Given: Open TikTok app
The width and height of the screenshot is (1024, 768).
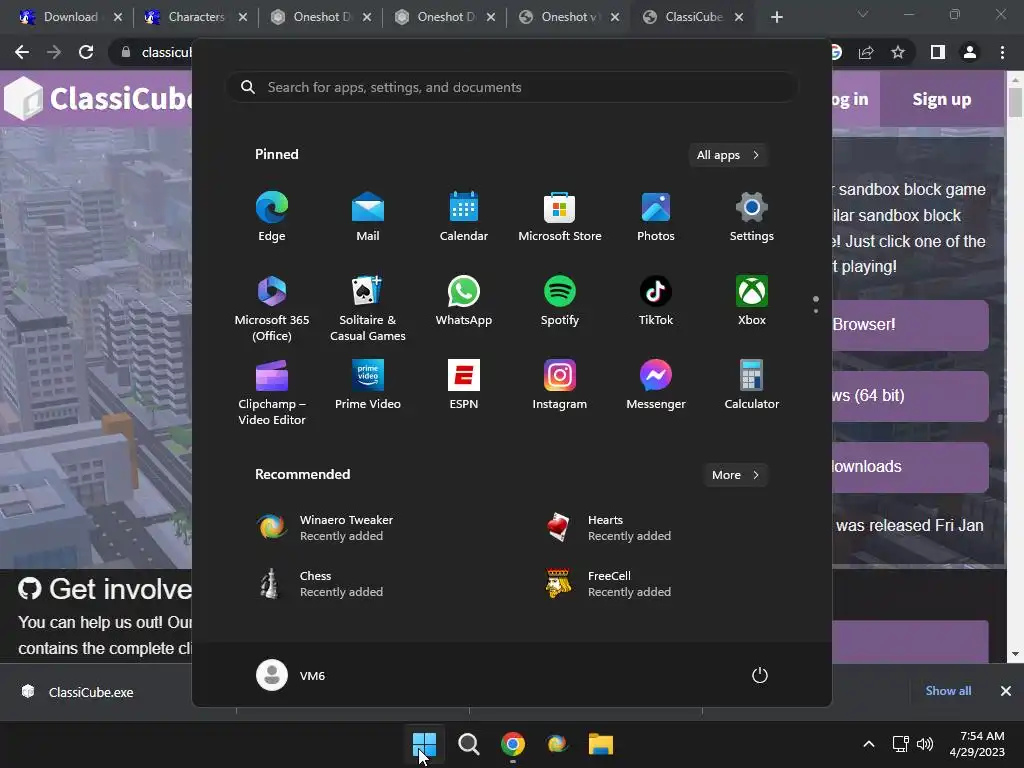Looking at the screenshot, I should [x=656, y=302].
